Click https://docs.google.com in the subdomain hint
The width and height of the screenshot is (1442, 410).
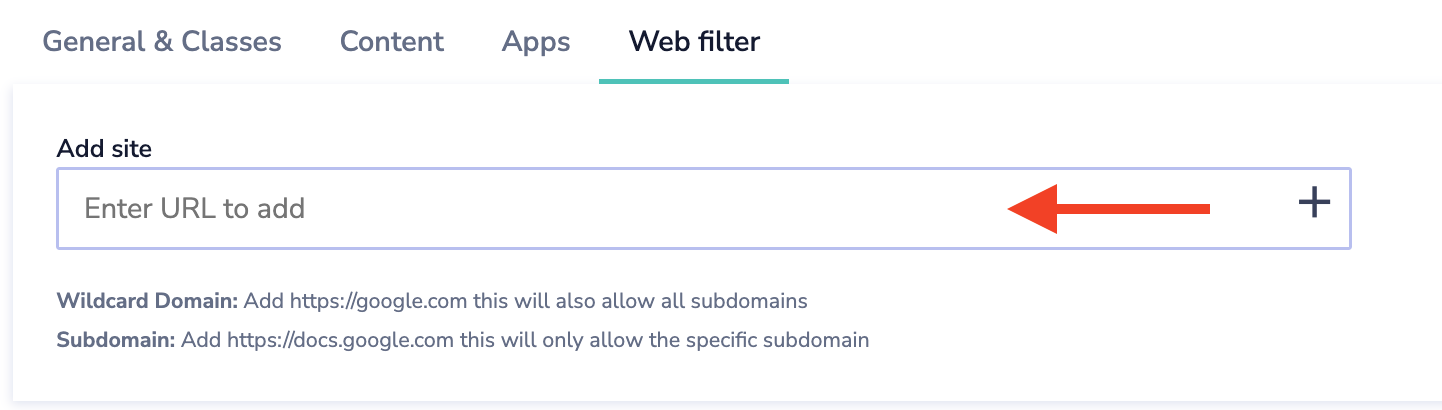341,340
